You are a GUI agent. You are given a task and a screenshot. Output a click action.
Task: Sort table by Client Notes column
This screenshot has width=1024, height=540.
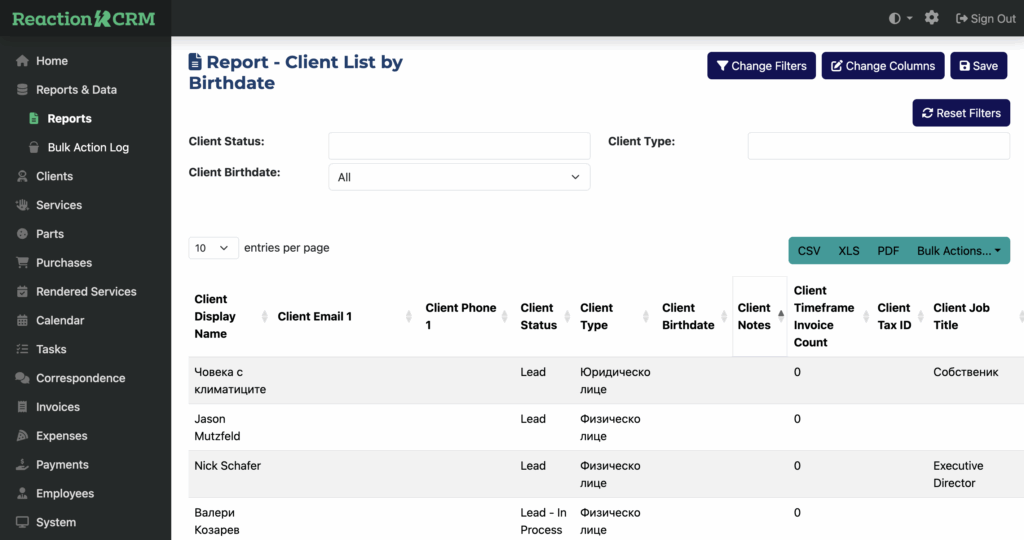755,317
